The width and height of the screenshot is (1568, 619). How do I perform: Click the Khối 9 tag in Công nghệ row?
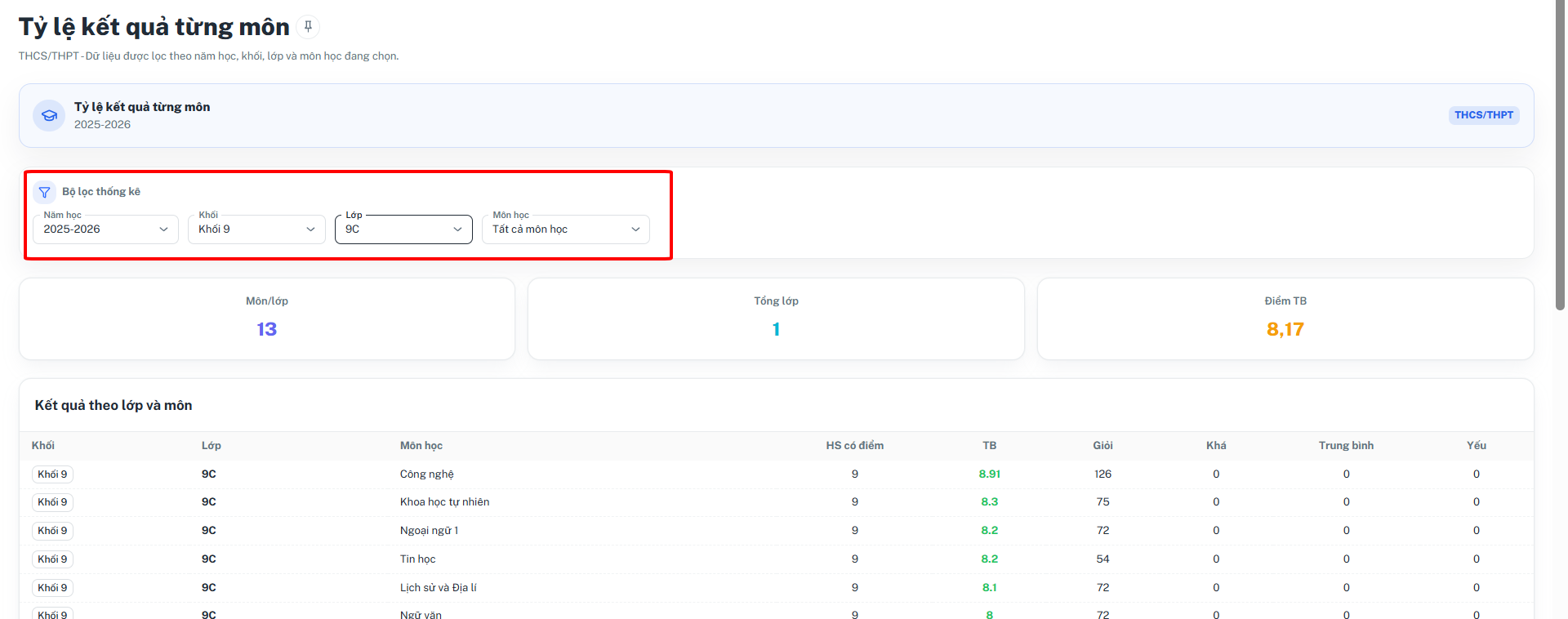[x=52, y=474]
